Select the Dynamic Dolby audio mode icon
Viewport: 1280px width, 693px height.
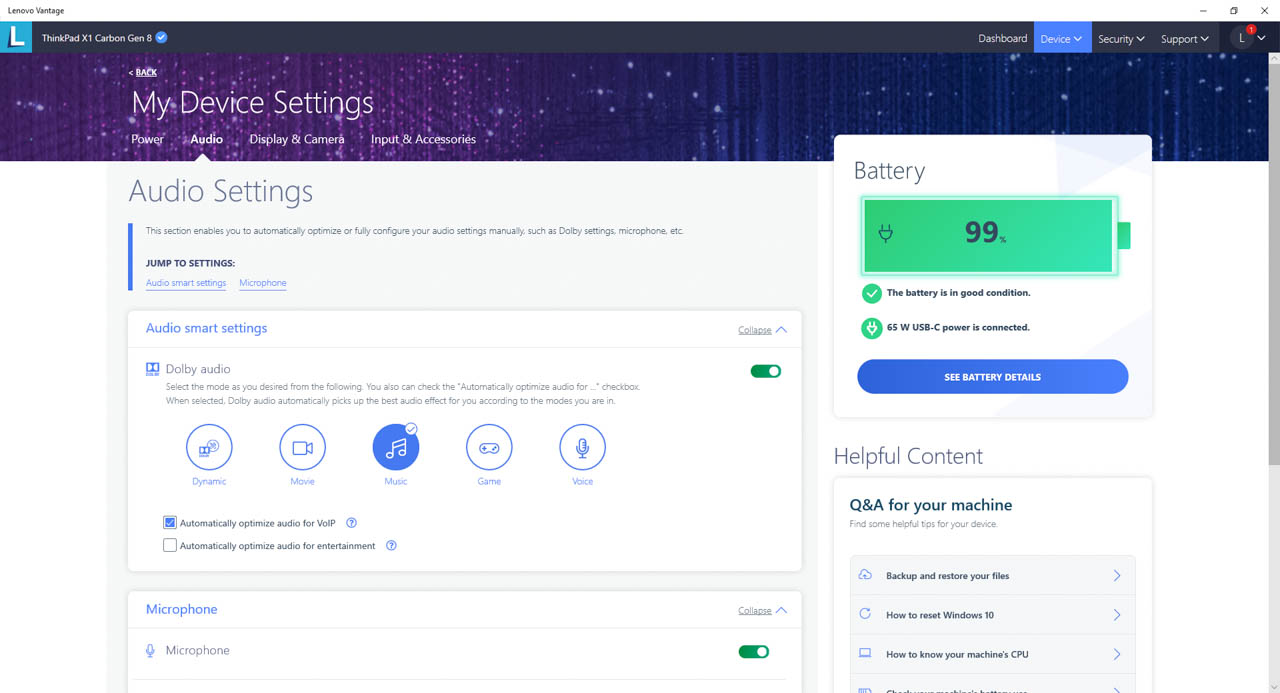click(209, 448)
